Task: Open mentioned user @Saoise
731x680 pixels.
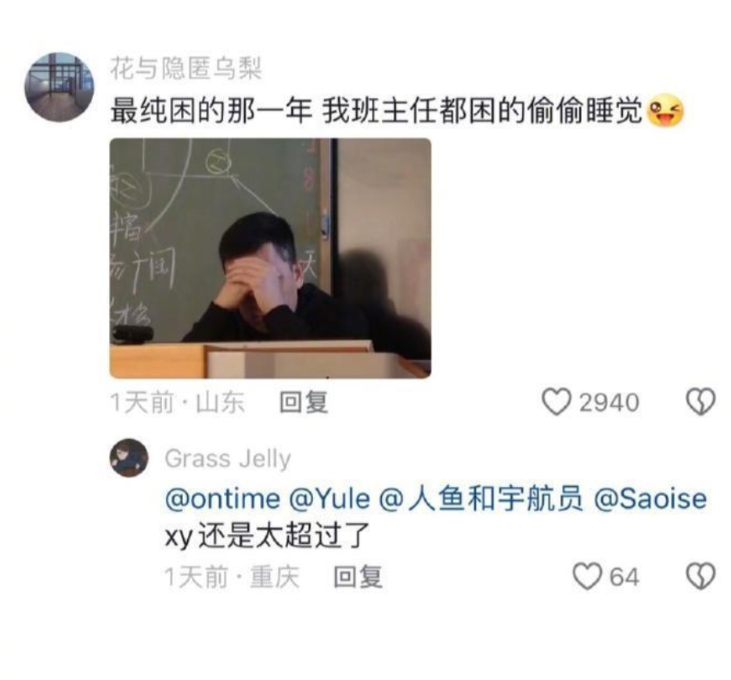Action: pos(650,499)
